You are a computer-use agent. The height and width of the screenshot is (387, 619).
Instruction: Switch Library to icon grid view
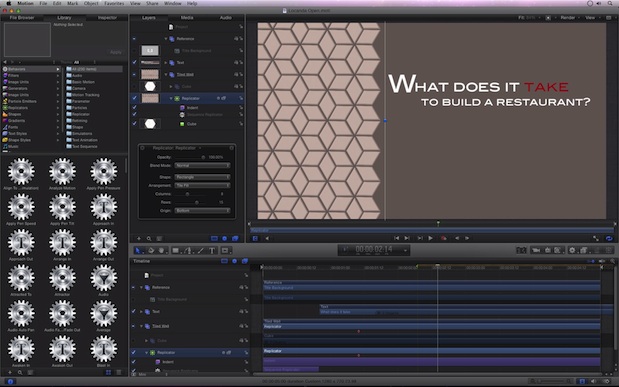[108, 372]
